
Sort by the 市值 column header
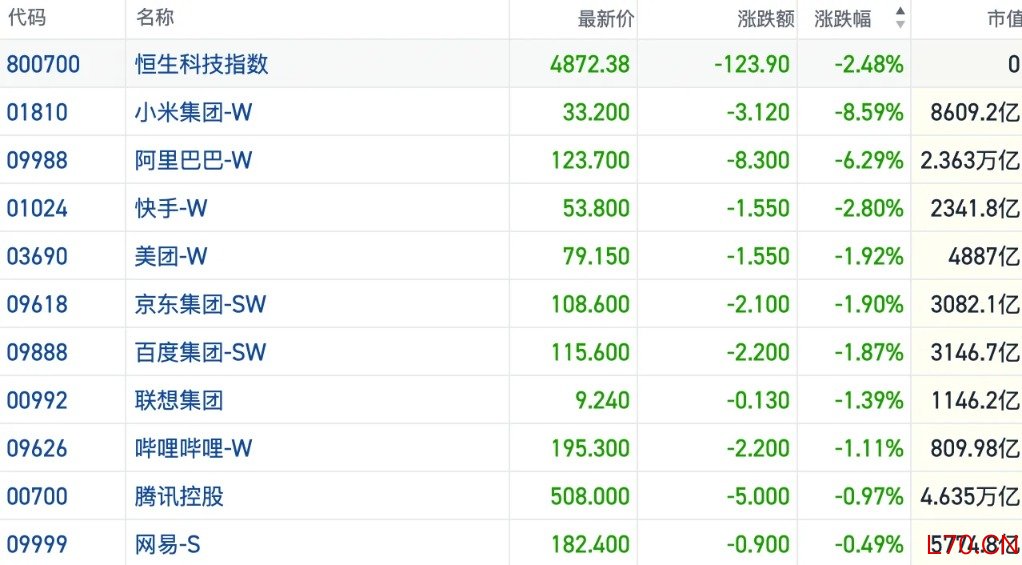[x=1004, y=19]
